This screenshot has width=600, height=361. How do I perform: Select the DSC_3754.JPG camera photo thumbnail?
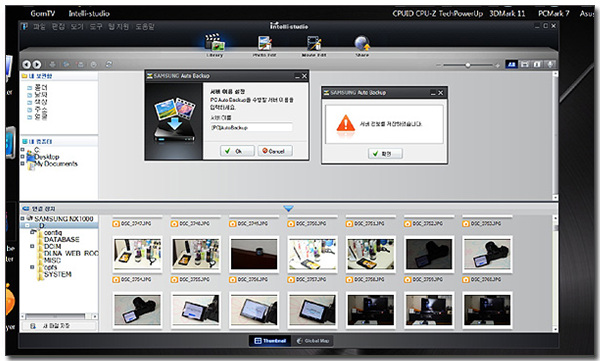pyautogui.click(x=137, y=310)
